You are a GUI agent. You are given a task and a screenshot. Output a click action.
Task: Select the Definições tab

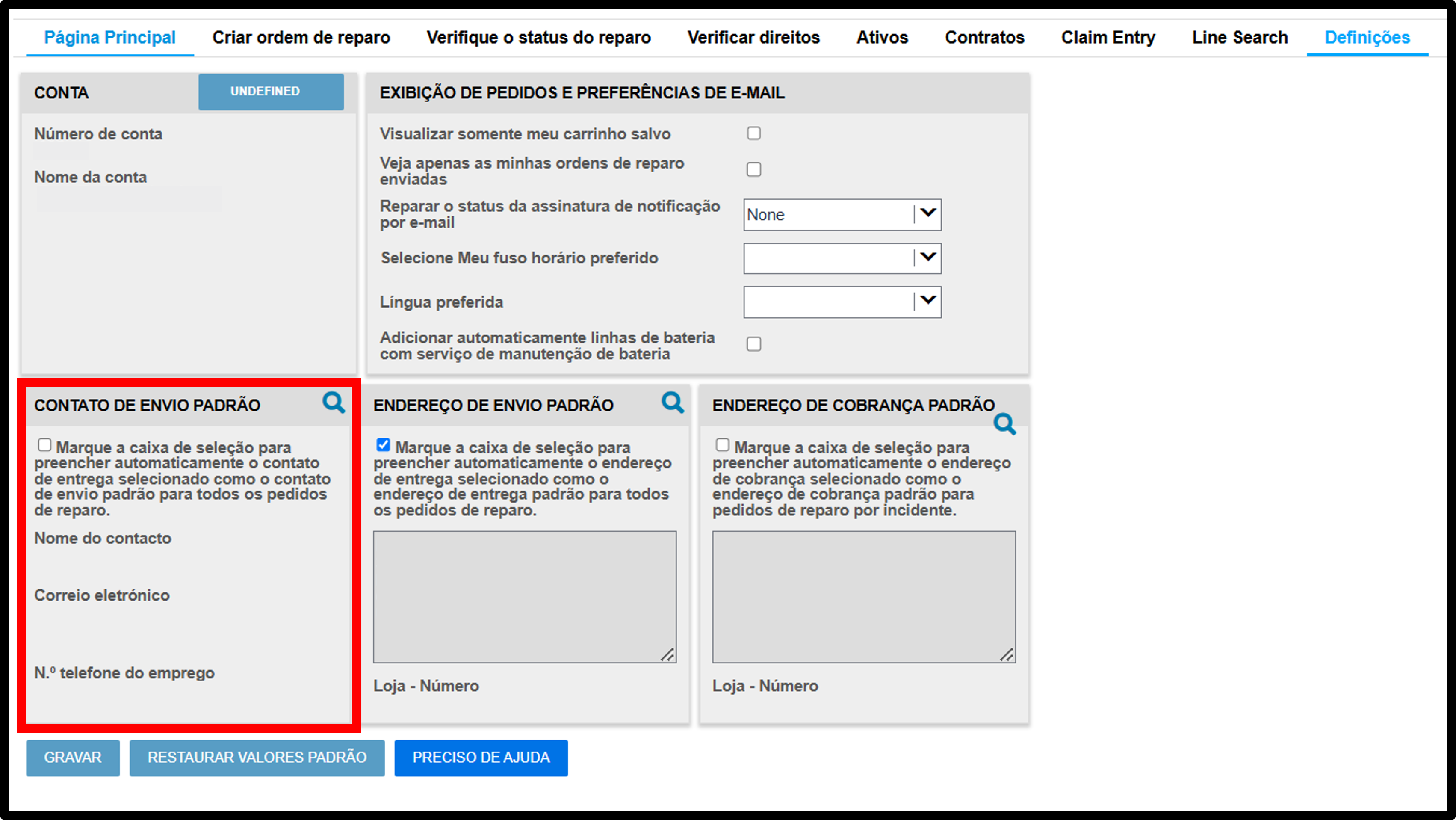click(1367, 37)
